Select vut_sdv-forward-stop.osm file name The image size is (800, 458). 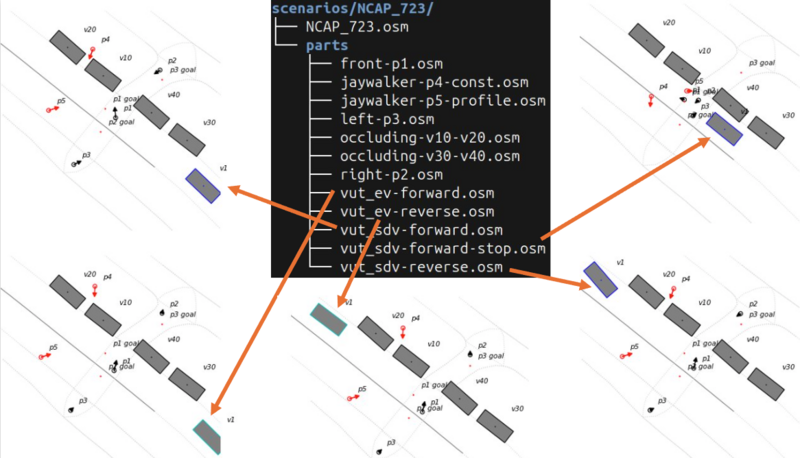(x=443, y=248)
